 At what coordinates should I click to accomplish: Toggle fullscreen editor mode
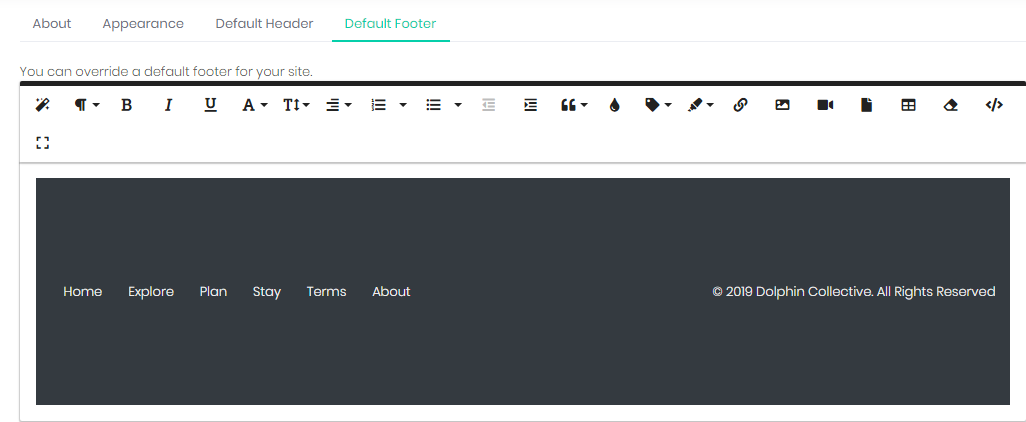pyautogui.click(x=43, y=143)
